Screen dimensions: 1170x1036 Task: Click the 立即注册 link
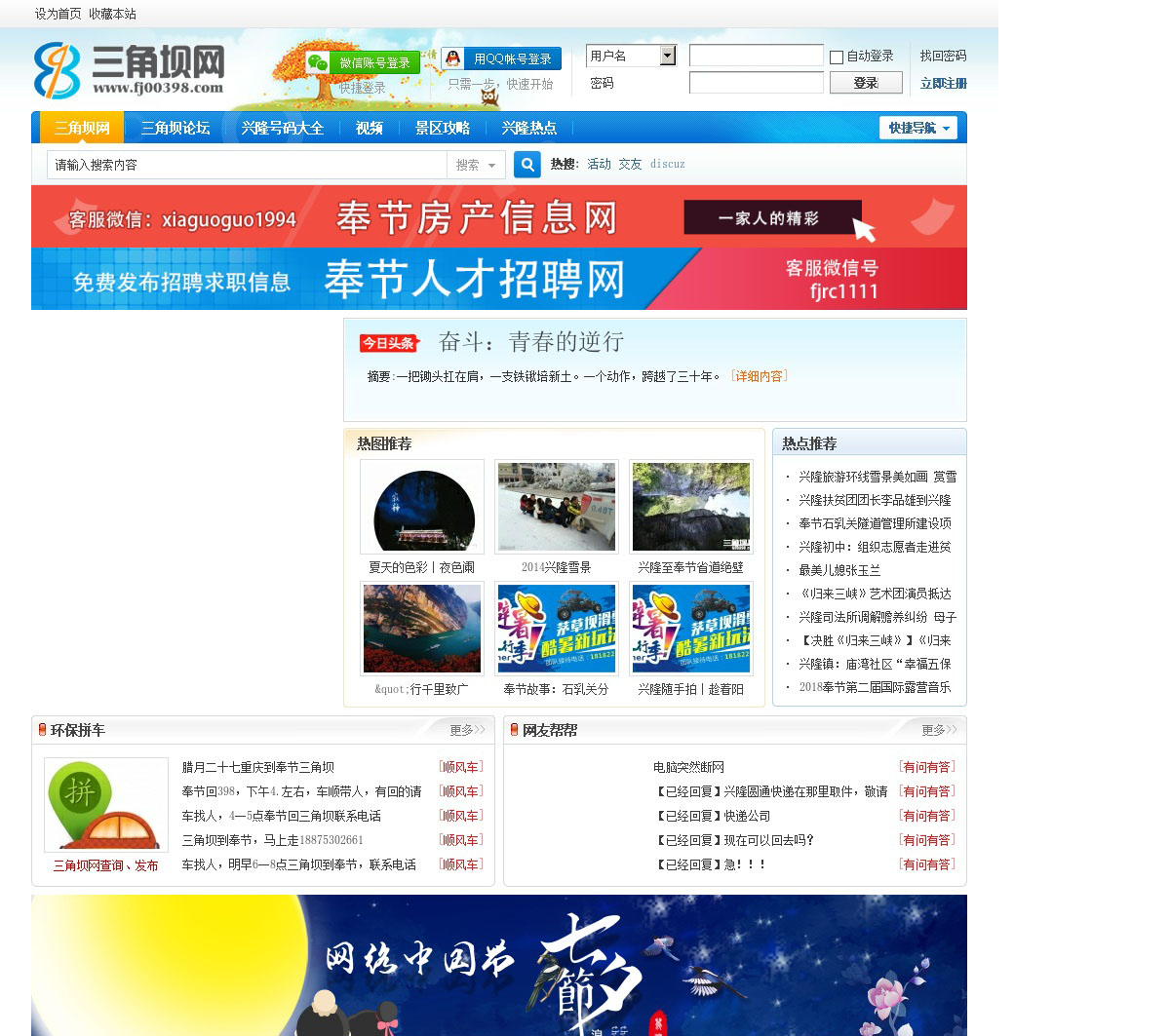pyautogui.click(x=944, y=84)
